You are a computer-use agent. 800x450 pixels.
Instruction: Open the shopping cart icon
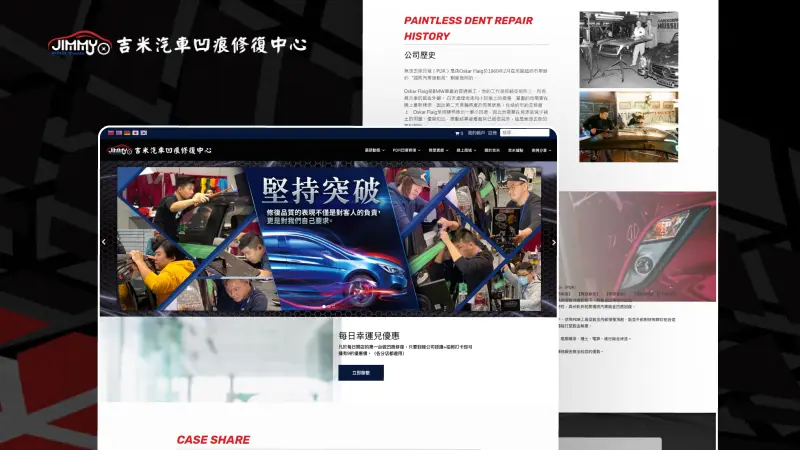[457, 133]
